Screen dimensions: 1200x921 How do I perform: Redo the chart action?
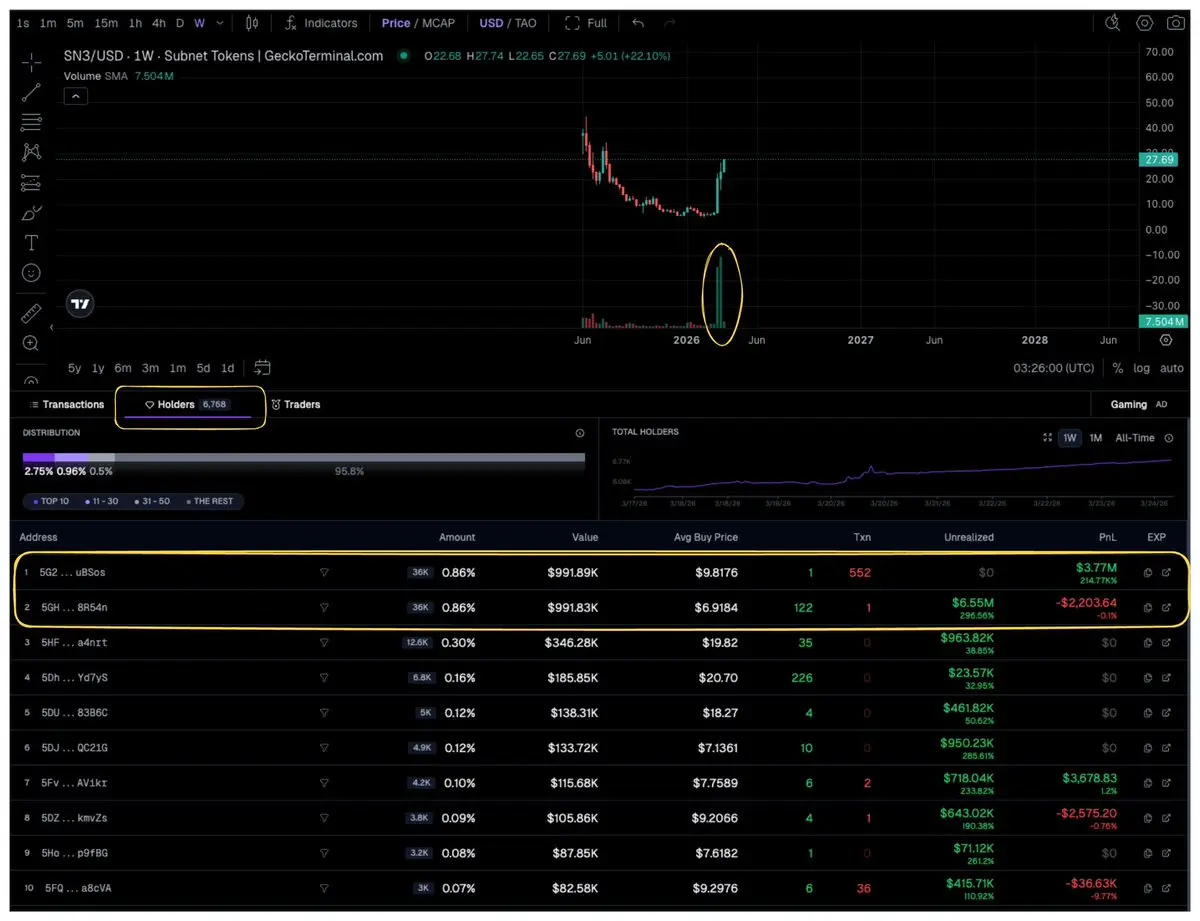[x=670, y=23]
